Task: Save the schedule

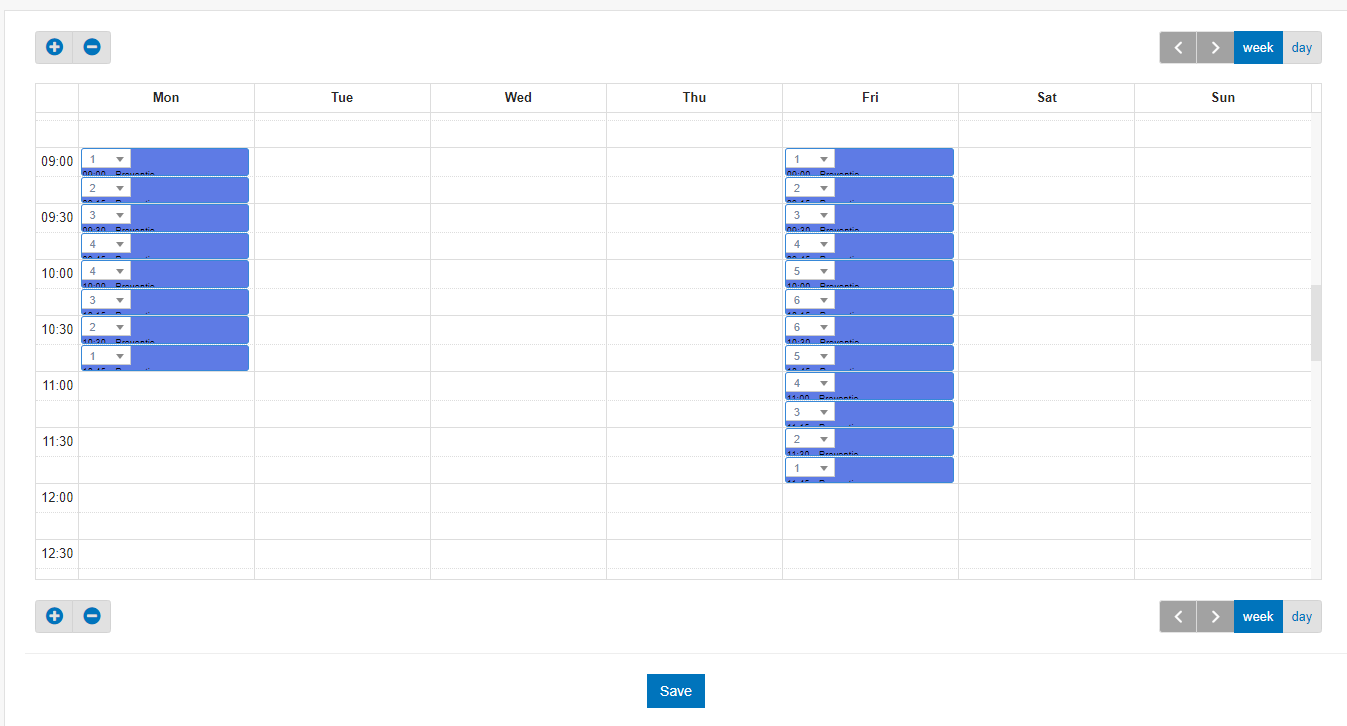Action: (676, 691)
